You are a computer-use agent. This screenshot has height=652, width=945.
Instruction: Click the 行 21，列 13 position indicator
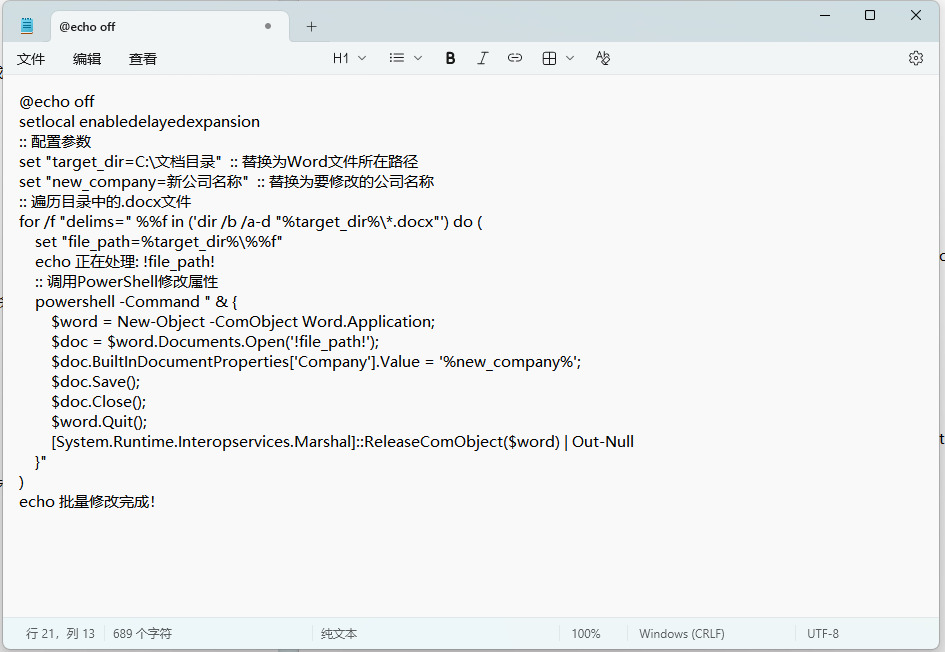60,633
